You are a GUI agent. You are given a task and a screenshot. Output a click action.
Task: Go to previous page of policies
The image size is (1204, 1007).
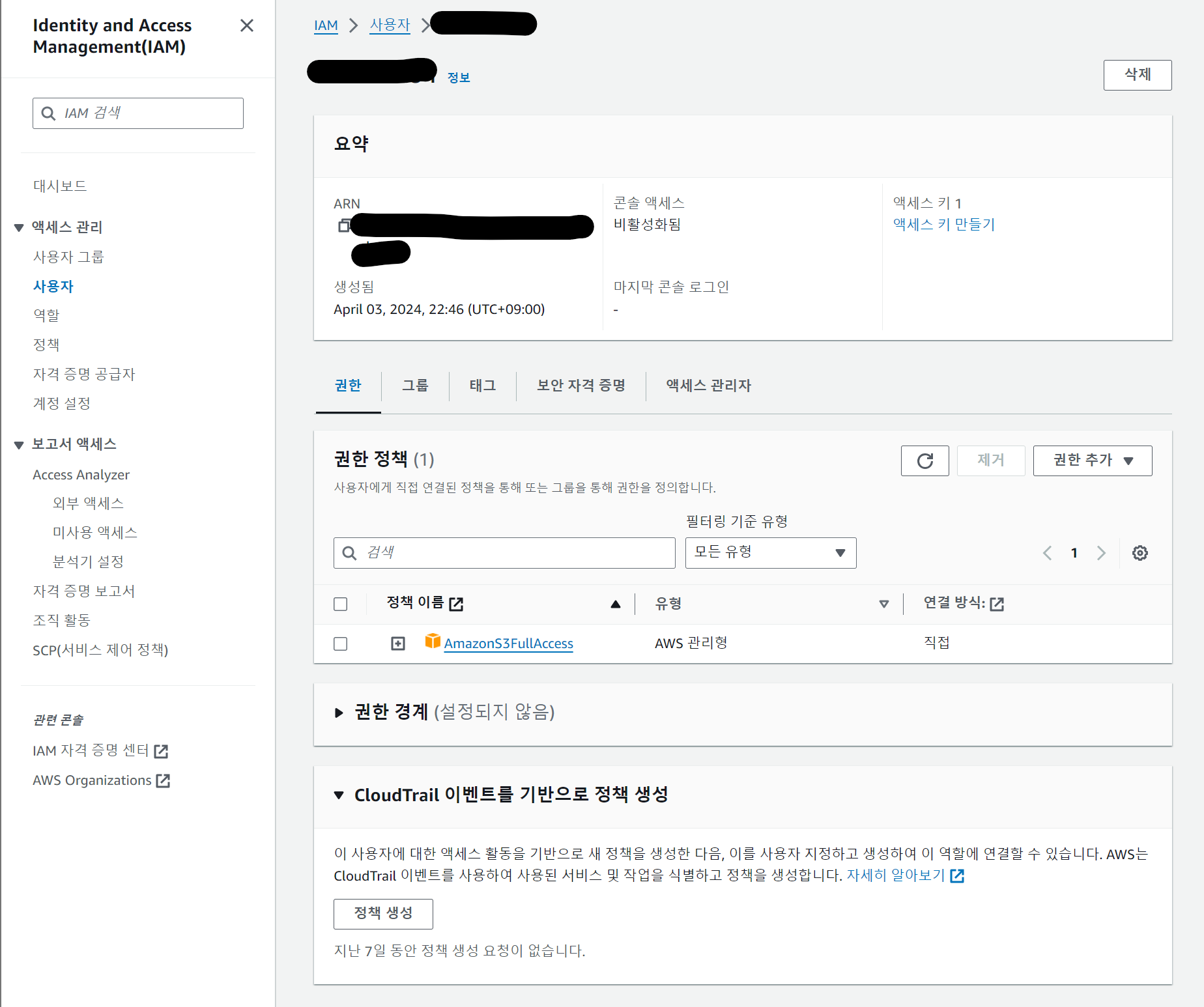(x=1047, y=553)
